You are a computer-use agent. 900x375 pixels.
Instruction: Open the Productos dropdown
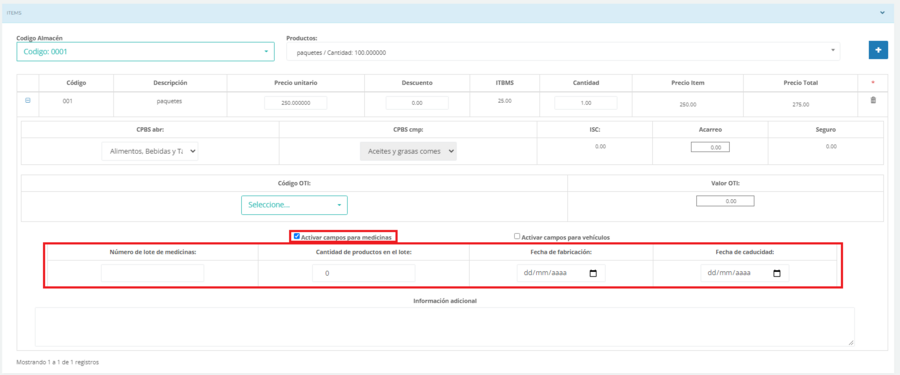click(x=563, y=52)
